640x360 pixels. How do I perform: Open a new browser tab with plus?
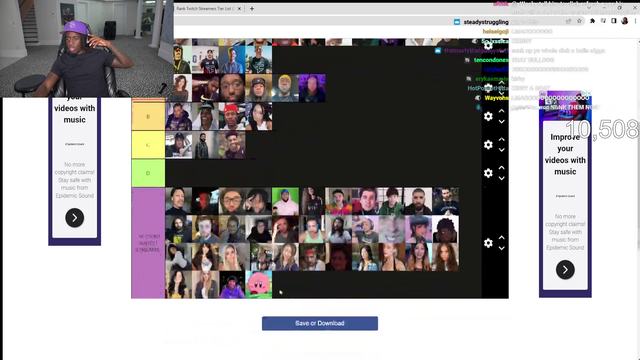click(252, 9)
